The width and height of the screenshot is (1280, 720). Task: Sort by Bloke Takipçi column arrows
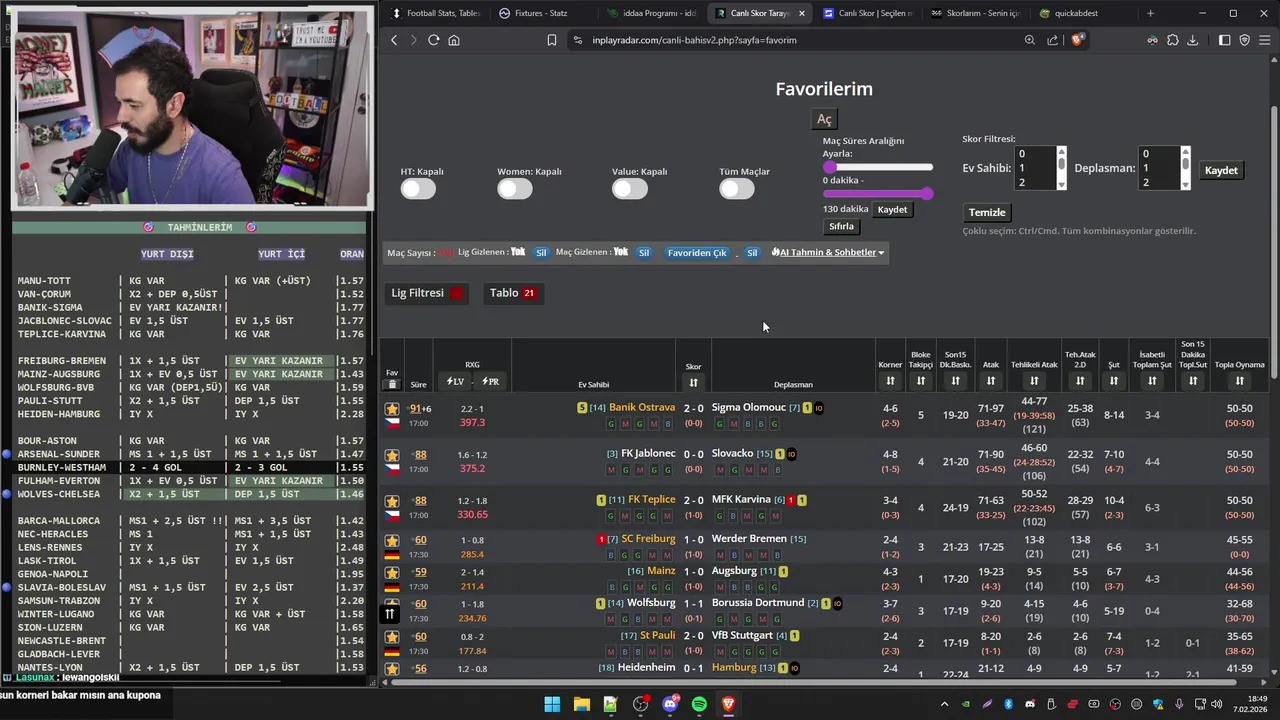pyautogui.click(x=921, y=381)
